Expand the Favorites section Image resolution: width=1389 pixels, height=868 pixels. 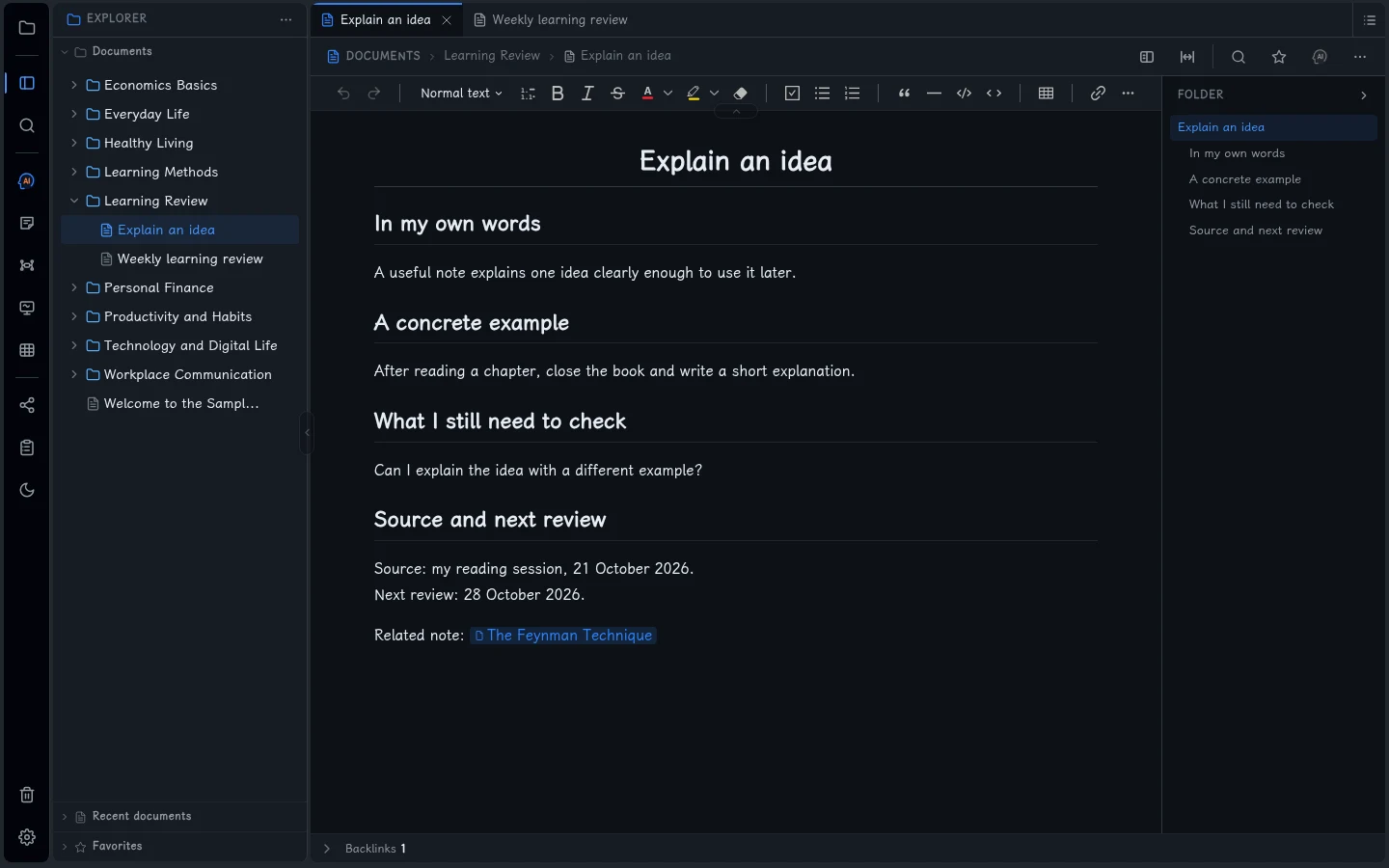click(x=65, y=847)
